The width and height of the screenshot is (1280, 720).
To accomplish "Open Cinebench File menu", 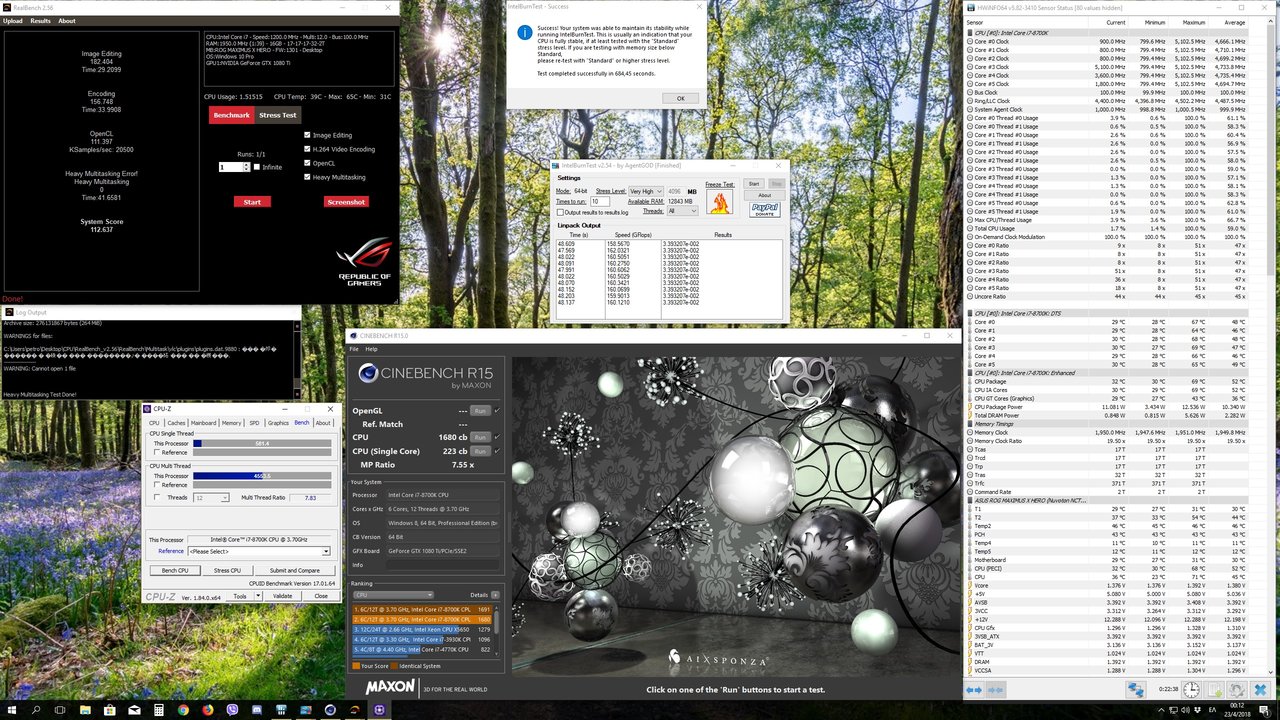I will (354, 349).
